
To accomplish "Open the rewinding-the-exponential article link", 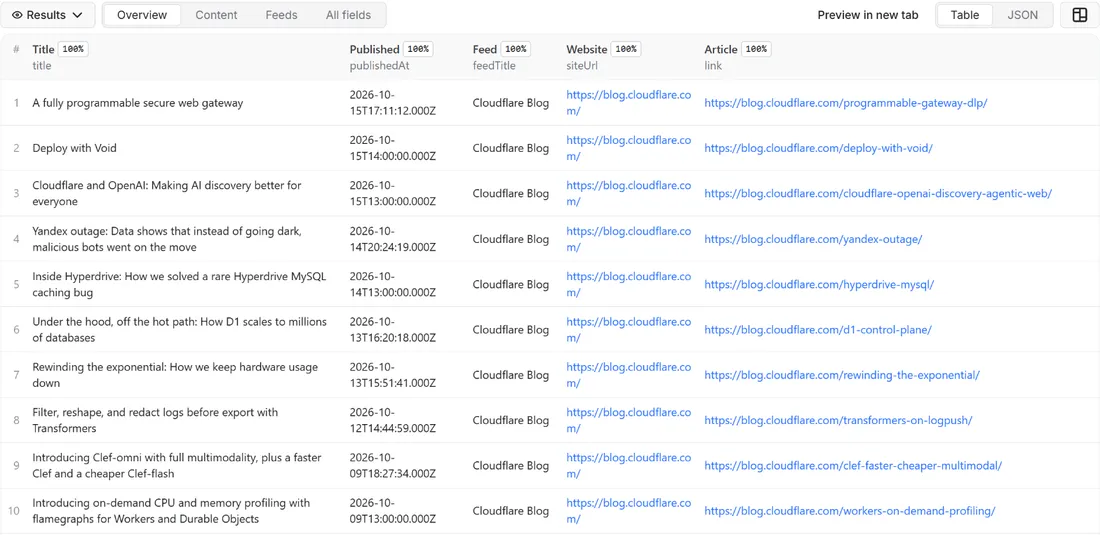I will tap(842, 375).
